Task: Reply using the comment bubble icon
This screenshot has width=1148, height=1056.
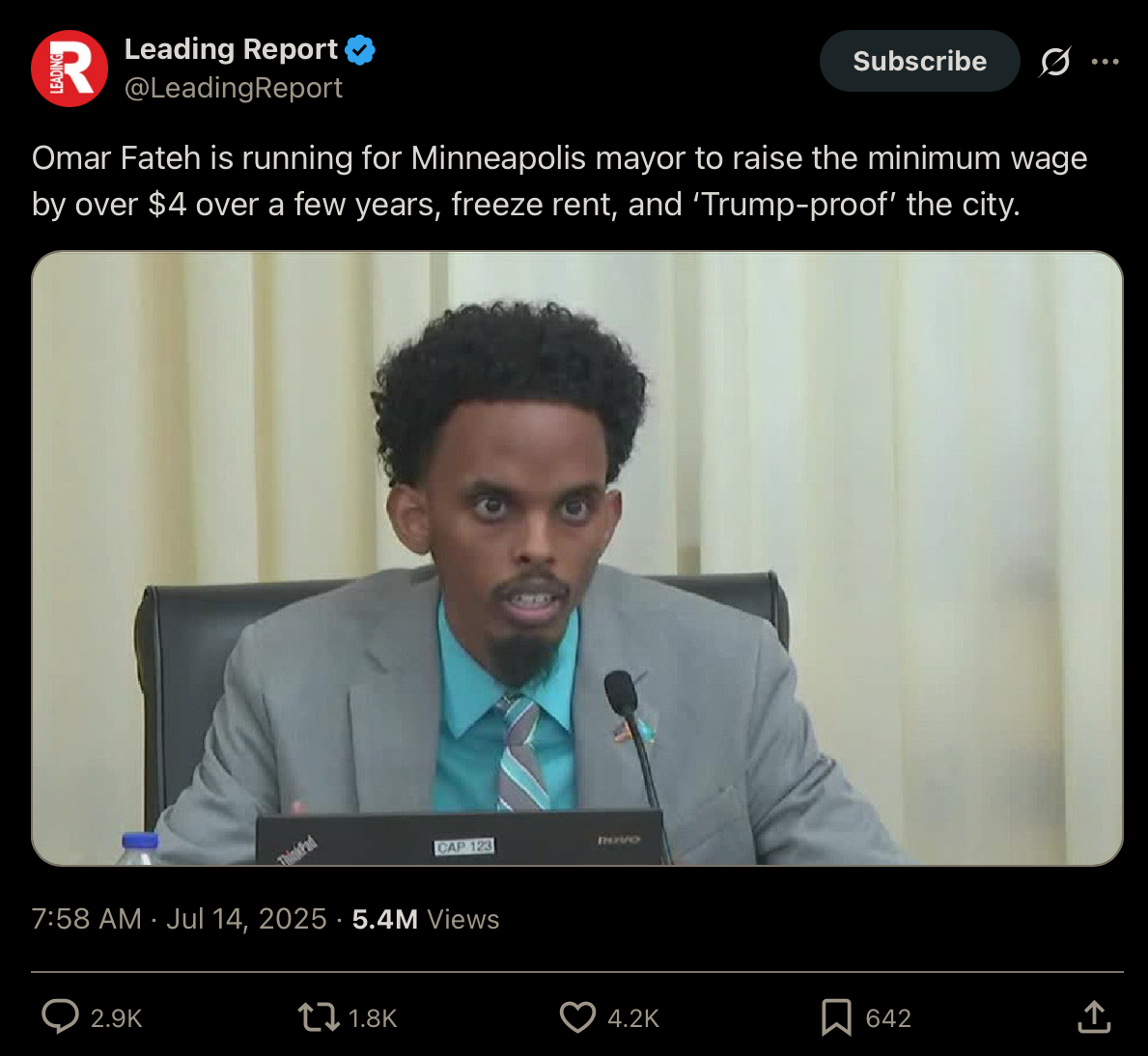Action: coord(60,1016)
